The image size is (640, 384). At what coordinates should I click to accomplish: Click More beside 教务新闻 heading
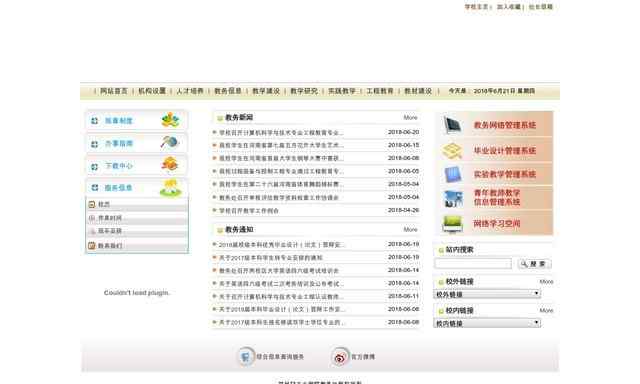[410, 118]
